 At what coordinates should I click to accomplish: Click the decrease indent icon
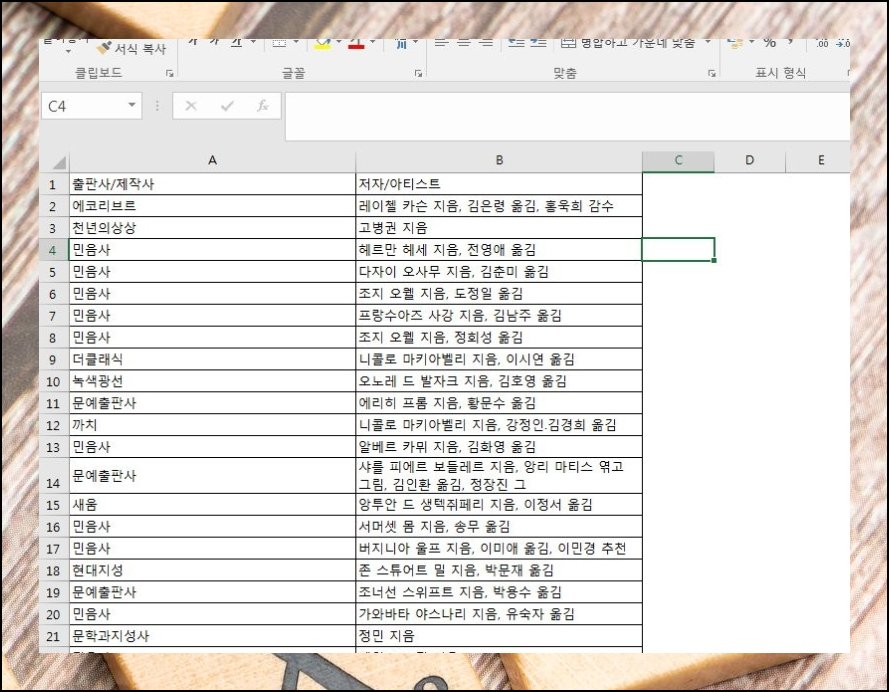[x=516, y=43]
